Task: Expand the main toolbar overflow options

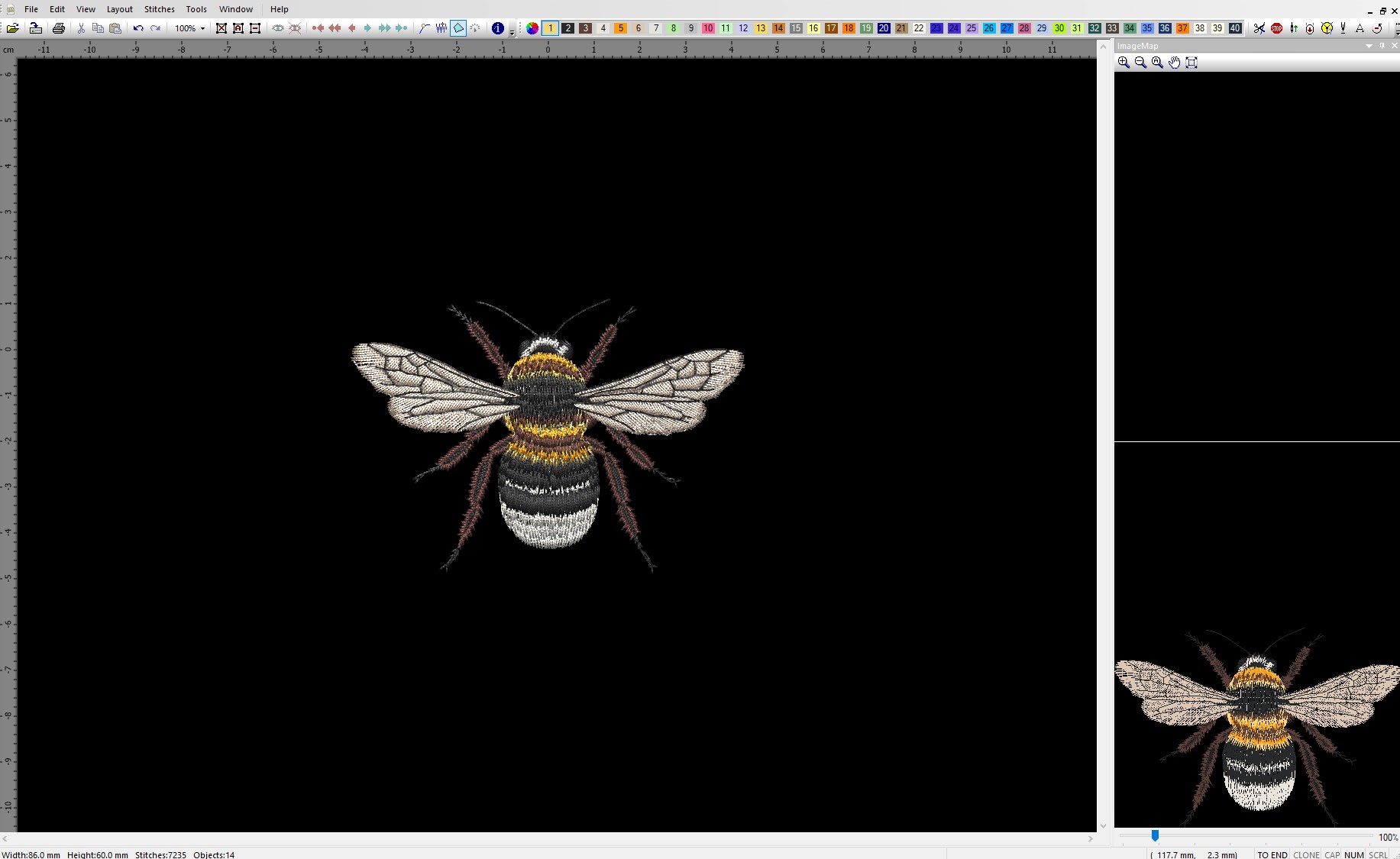Action: pyautogui.click(x=512, y=31)
